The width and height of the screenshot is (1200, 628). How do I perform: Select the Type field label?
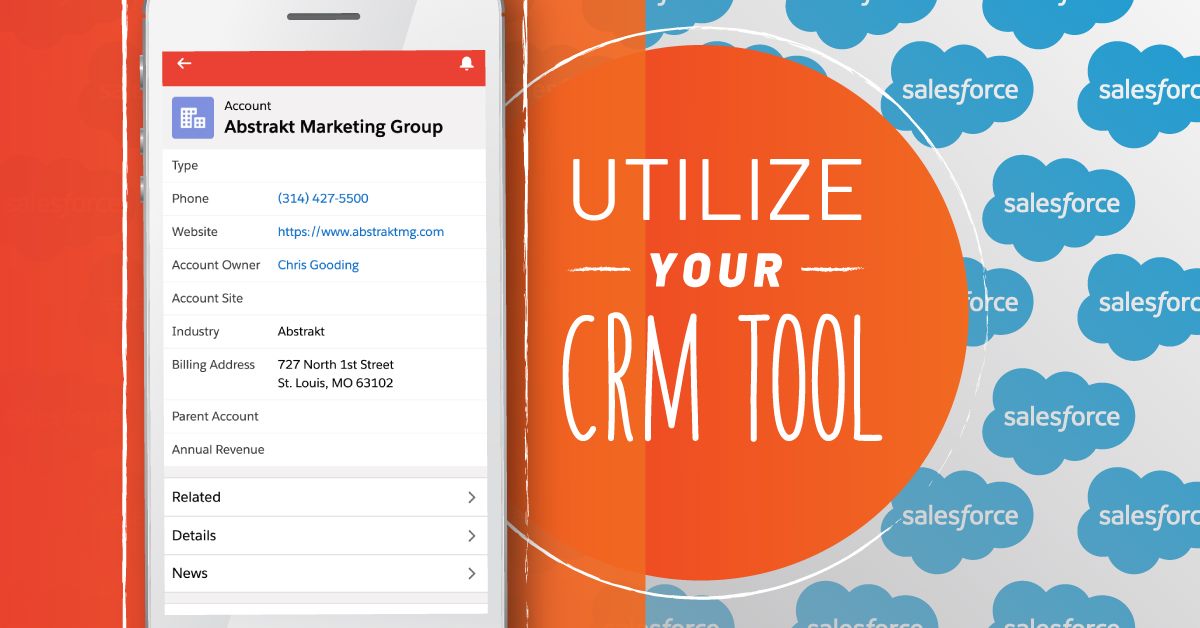point(185,166)
